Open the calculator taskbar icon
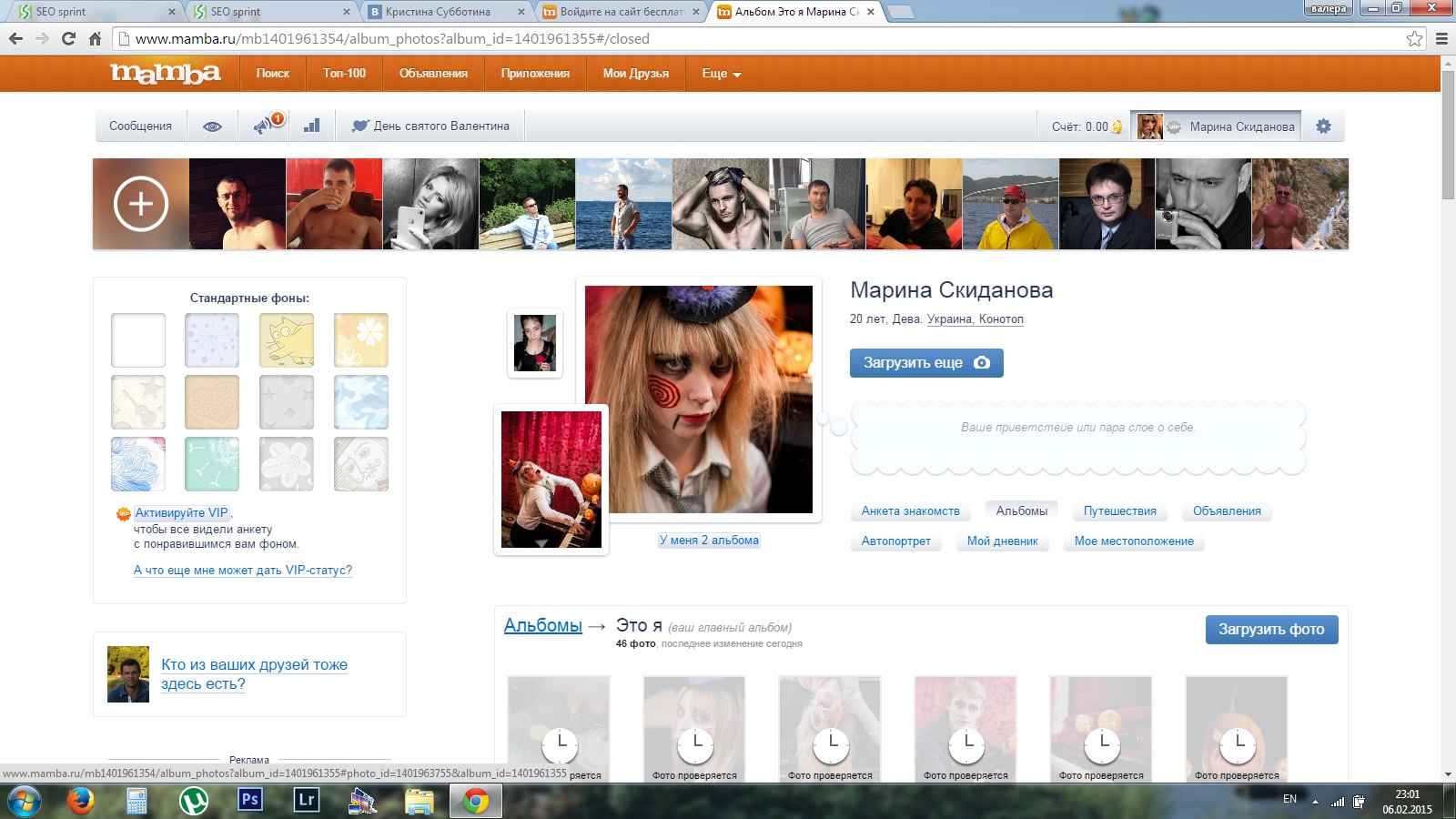Viewport: 1456px width, 819px height. (136, 801)
